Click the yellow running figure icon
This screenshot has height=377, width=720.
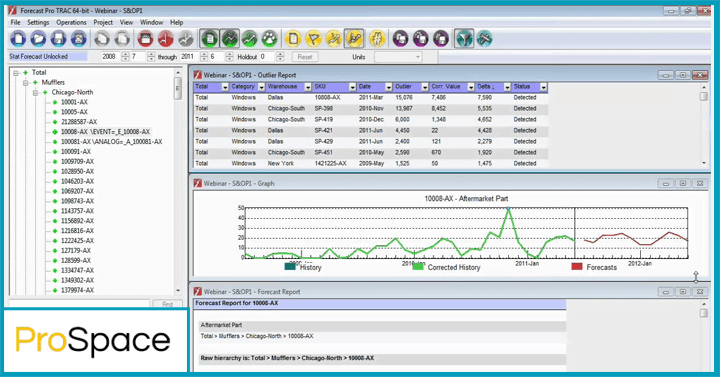coord(334,39)
